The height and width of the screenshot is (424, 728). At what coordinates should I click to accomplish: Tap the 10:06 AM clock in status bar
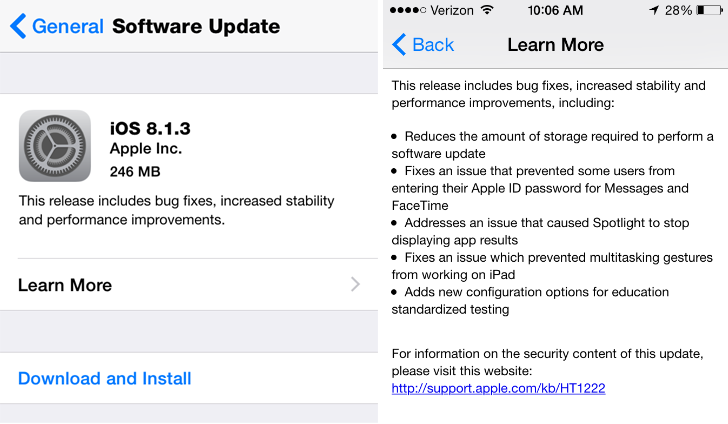click(555, 10)
